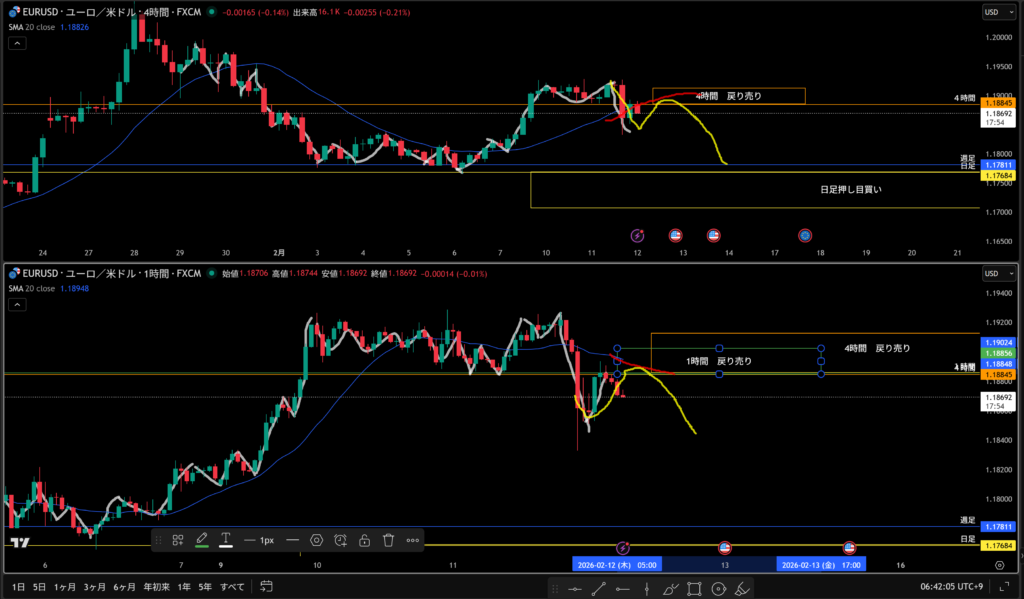
Task: Open drawing templates in floating toolbar
Action: [177, 540]
